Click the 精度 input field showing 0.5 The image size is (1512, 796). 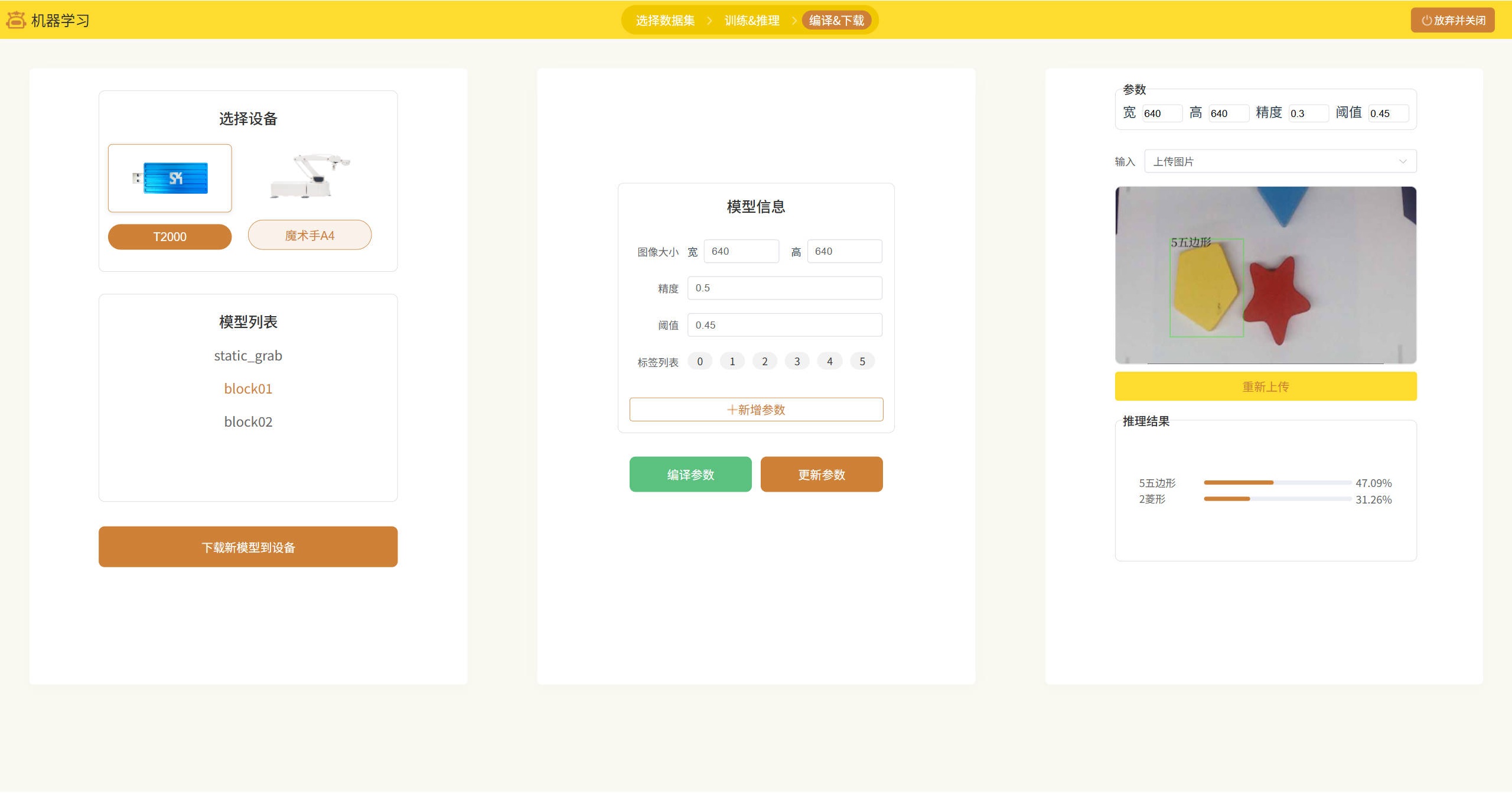tap(784, 288)
